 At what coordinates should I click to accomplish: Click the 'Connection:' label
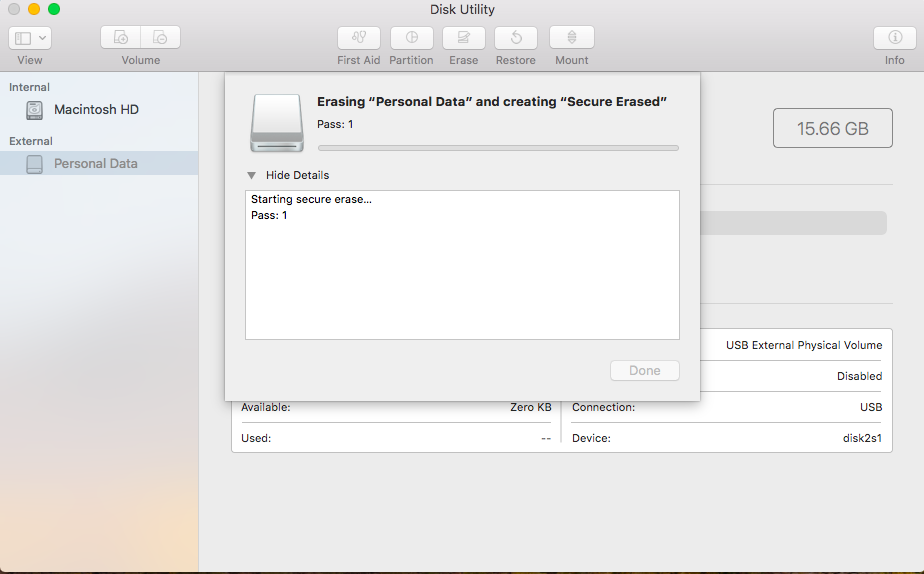(x=603, y=407)
